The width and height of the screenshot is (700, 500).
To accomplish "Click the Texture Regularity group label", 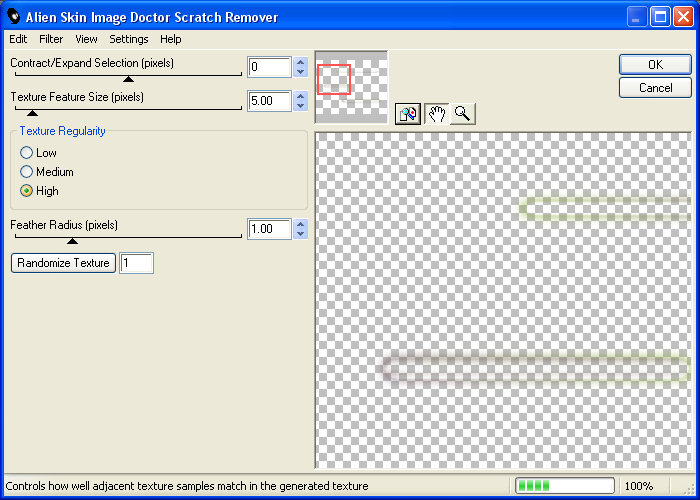I will coord(62,131).
